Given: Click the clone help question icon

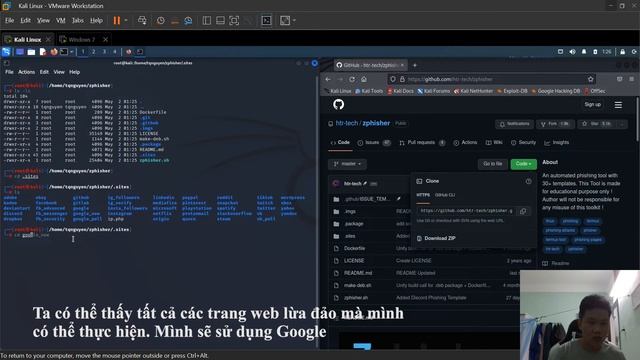Looking at the screenshot, I should tap(528, 181).
